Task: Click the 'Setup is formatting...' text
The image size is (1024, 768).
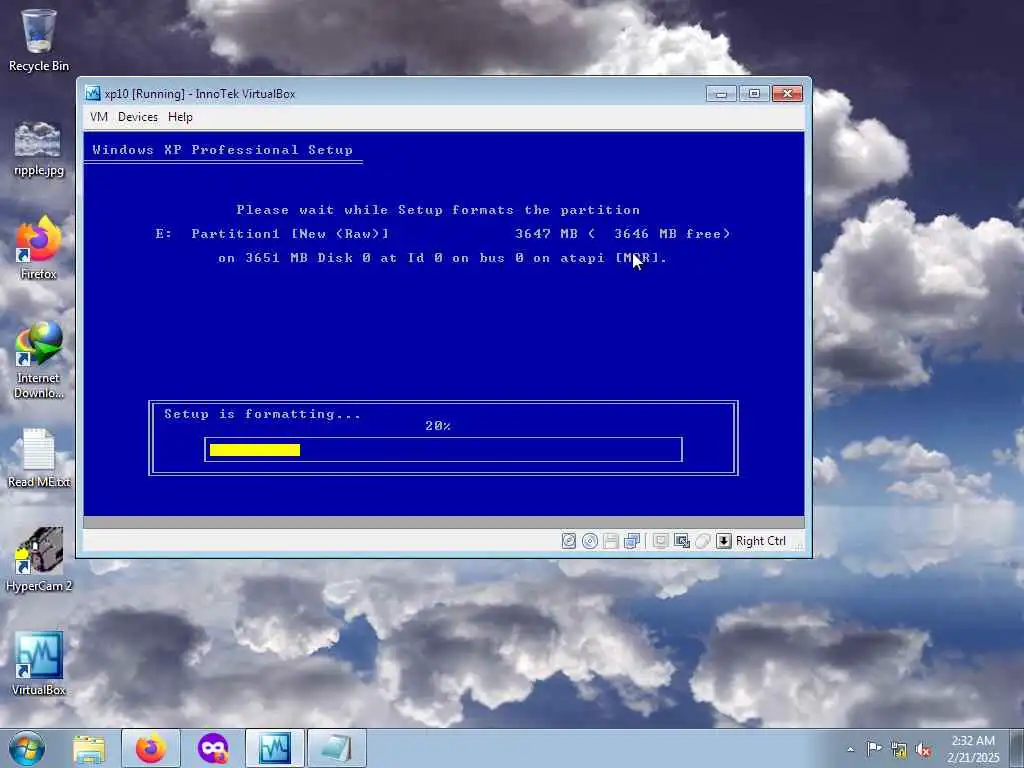Action: [x=262, y=414]
